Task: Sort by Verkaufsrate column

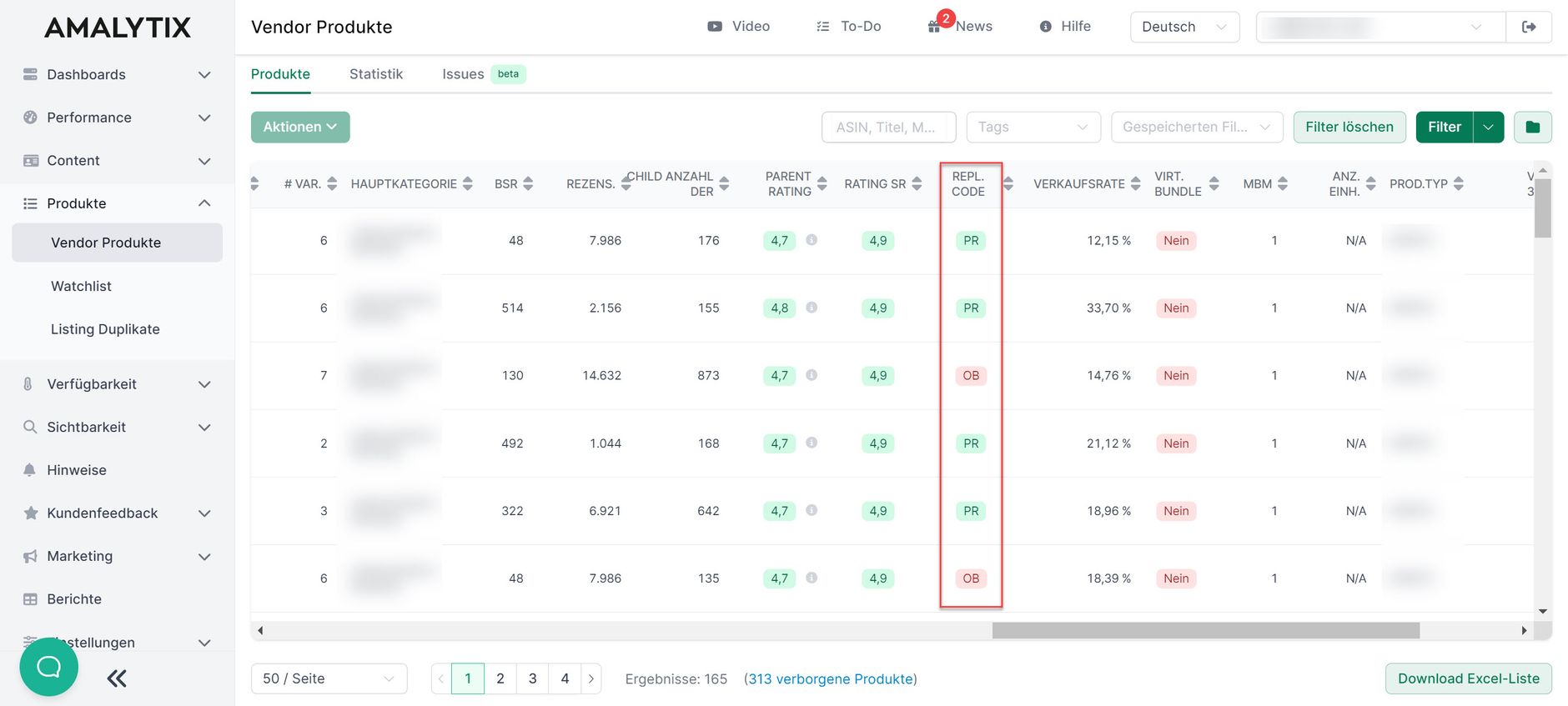Action: [x=1135, y=183]
